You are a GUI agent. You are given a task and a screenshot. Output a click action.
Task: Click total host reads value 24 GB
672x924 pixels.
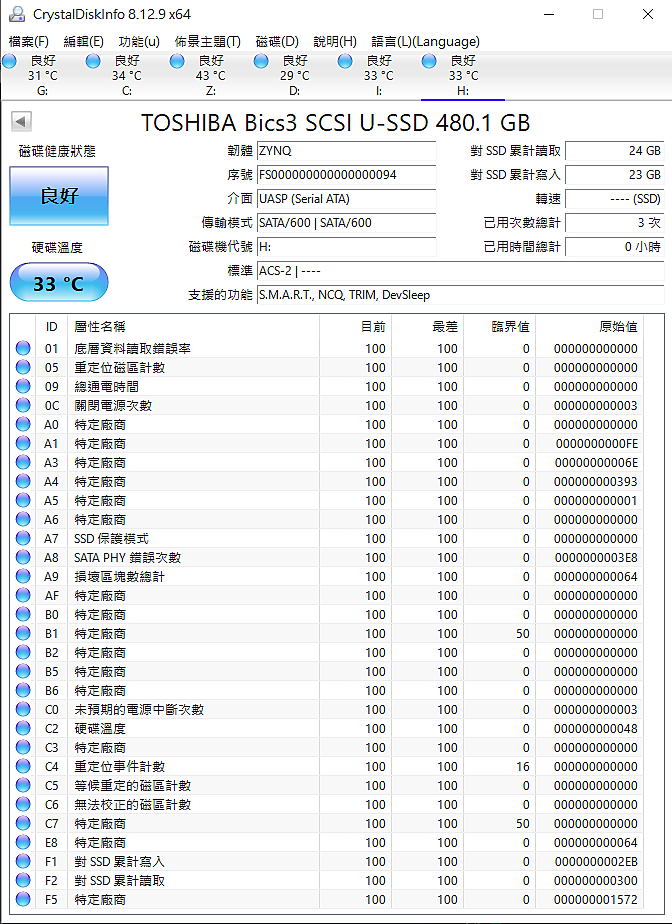pyautogui.click(x=614, y=151)
